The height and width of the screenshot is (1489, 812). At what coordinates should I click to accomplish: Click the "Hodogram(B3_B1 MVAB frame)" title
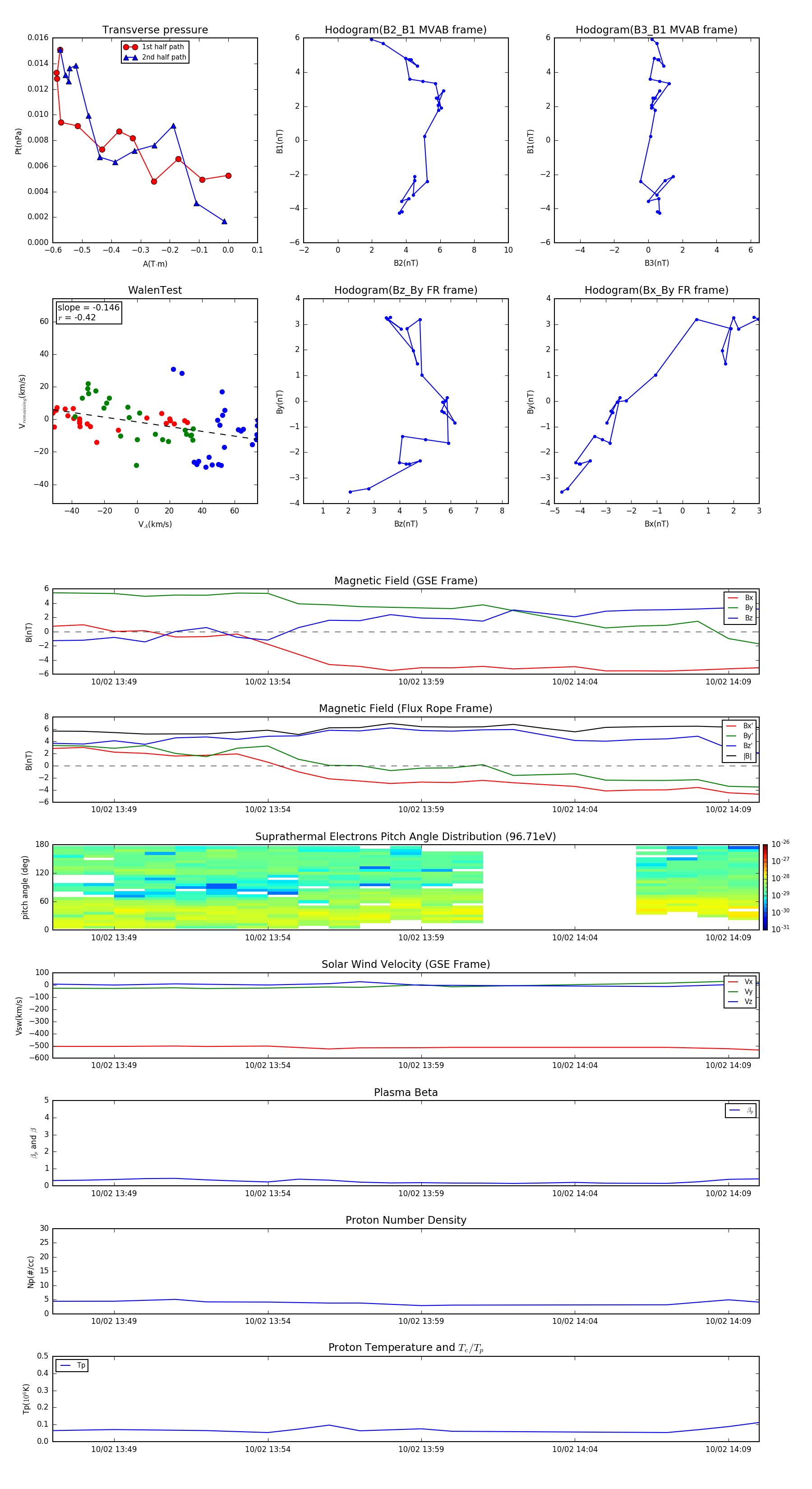click(656, 30)
